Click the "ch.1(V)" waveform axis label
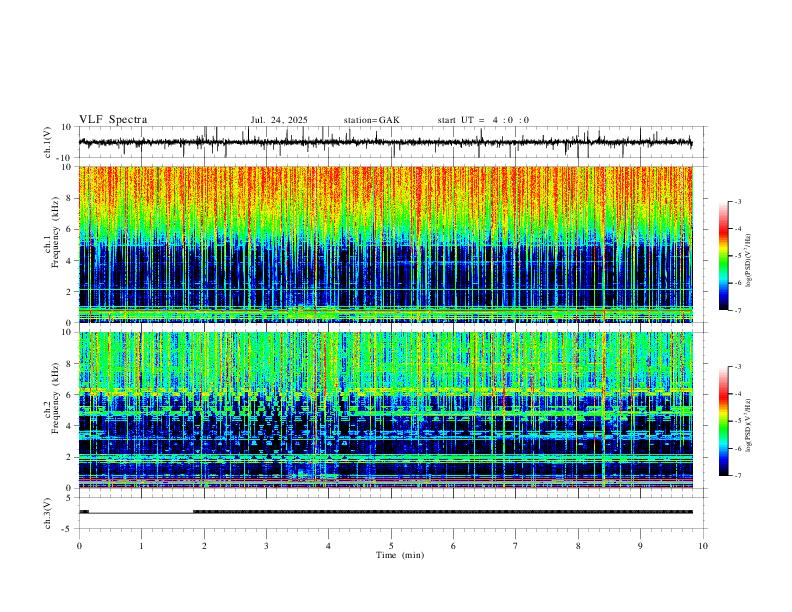The image size is (792, 612). pyautogui.click(x=48, y=142)
